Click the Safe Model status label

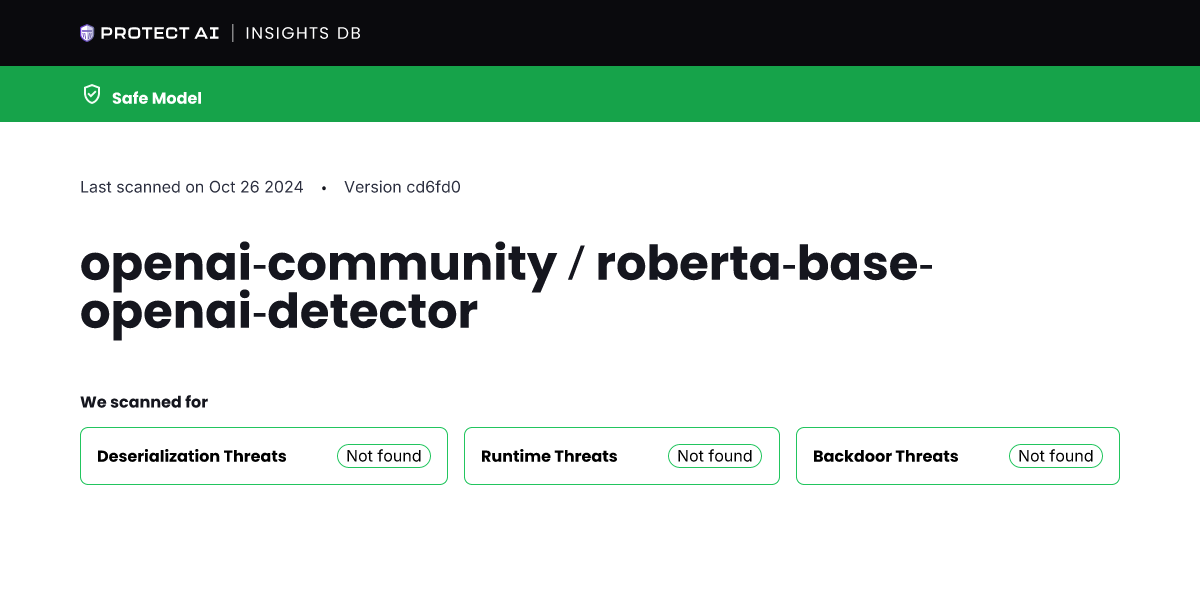click(157, 98)
